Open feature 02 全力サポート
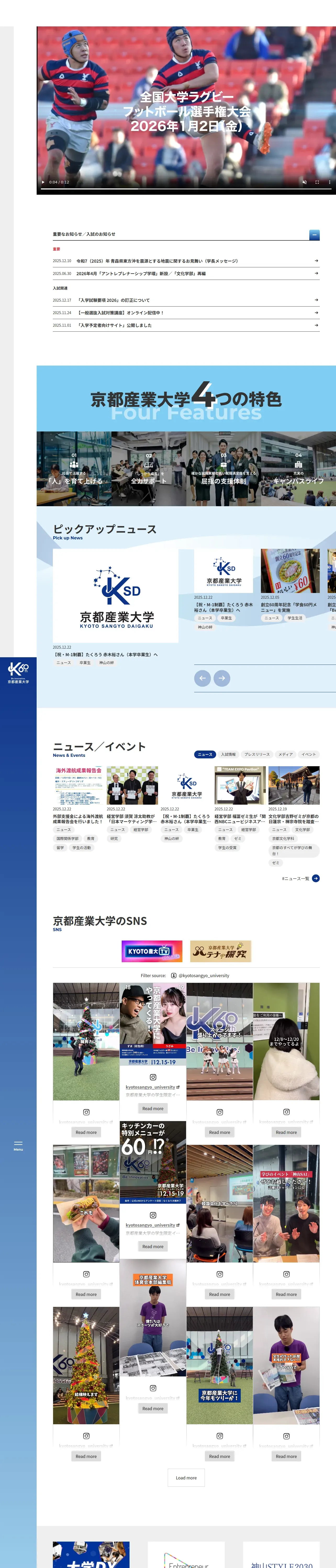336x1568 pixels. click(x=149, y=469)
